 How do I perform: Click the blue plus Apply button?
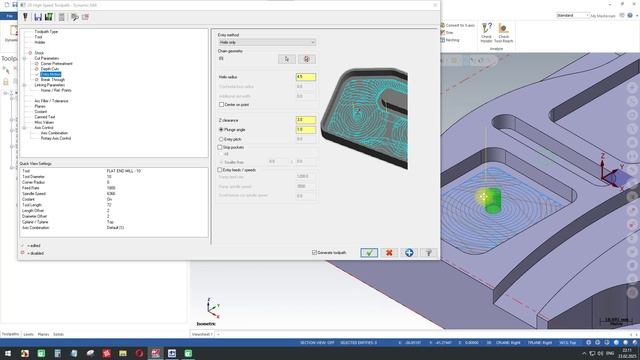coord(409,253)
